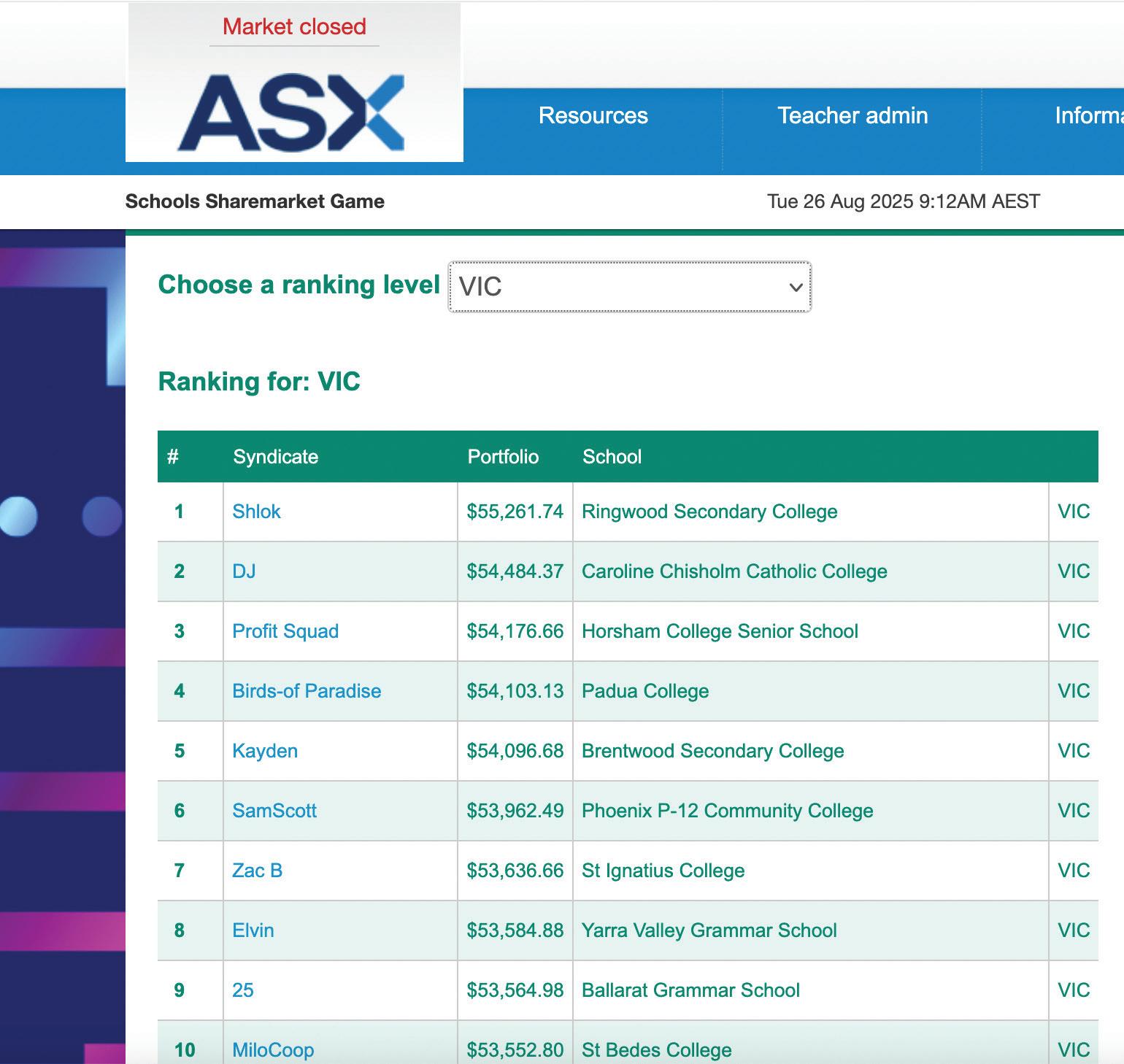Open the syndicate named 25
Image resolution: width=1124 pixels, height=1064 pixels.
click(x=243, y=990)
